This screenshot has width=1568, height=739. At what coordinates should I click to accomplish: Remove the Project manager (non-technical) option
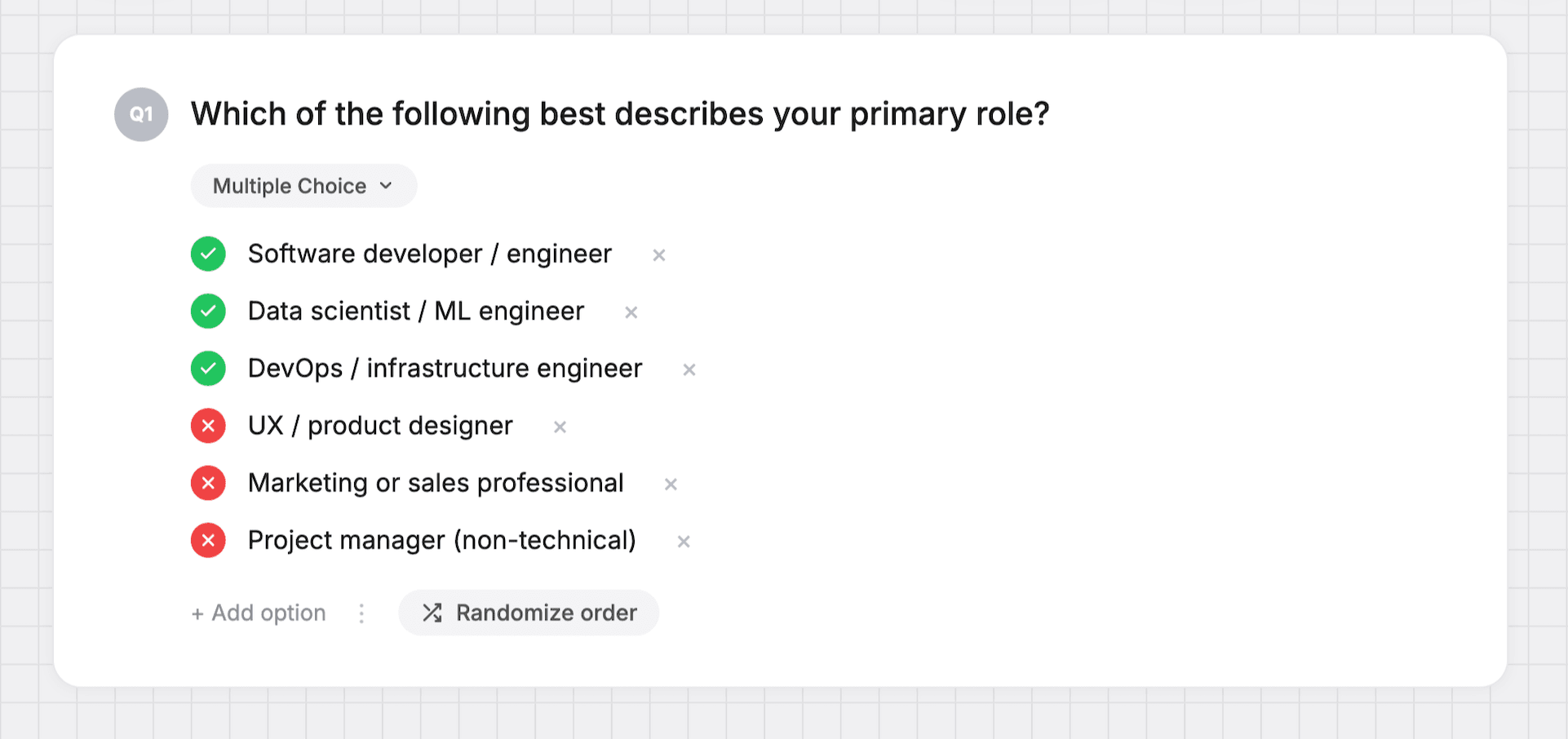tap(684, 542)
